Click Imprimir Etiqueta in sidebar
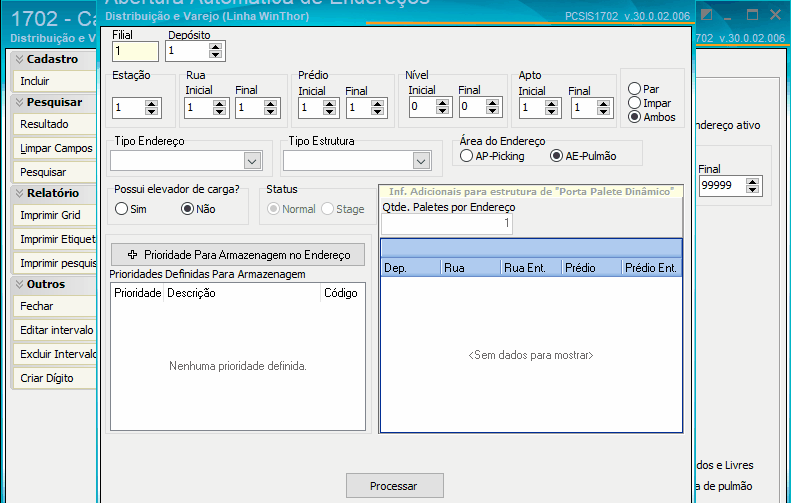 54,240
